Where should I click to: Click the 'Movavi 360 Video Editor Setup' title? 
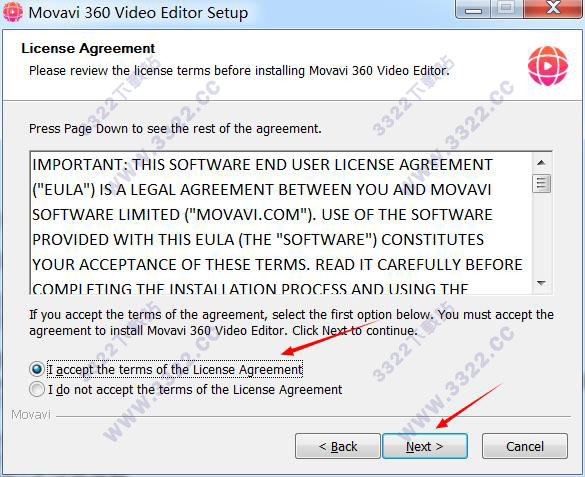138,13
